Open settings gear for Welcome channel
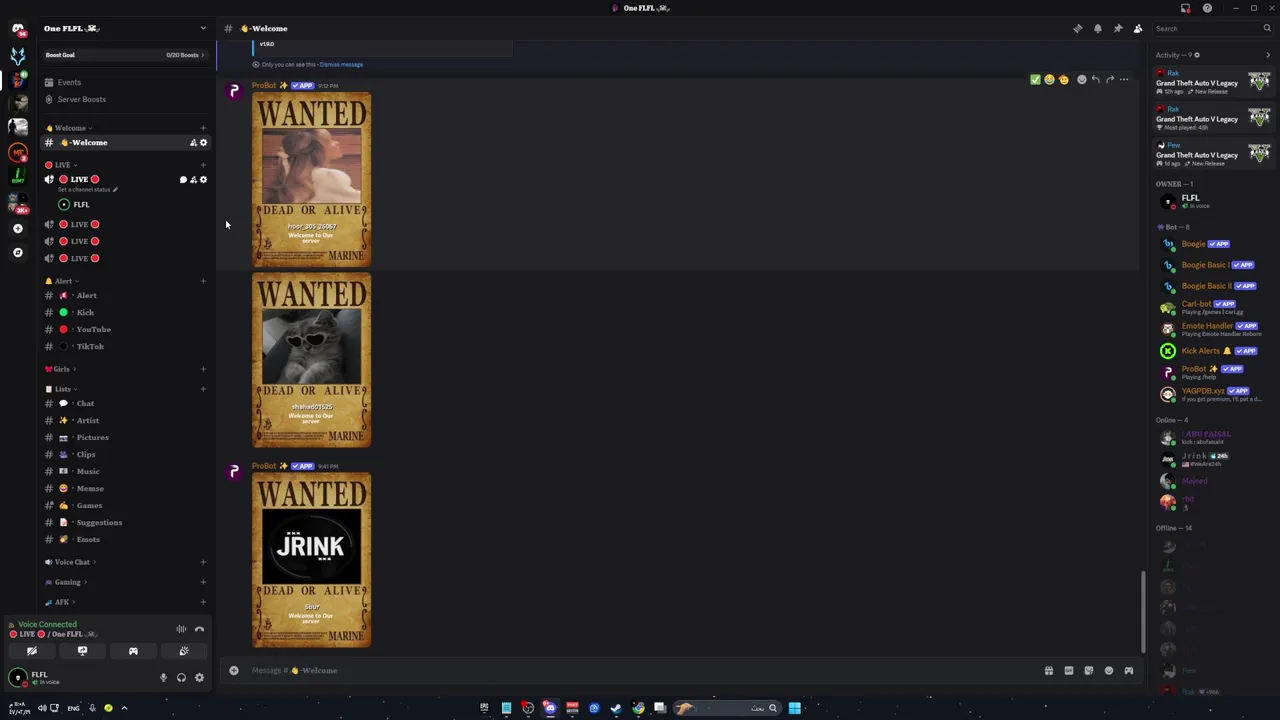 tap(203, 143)
